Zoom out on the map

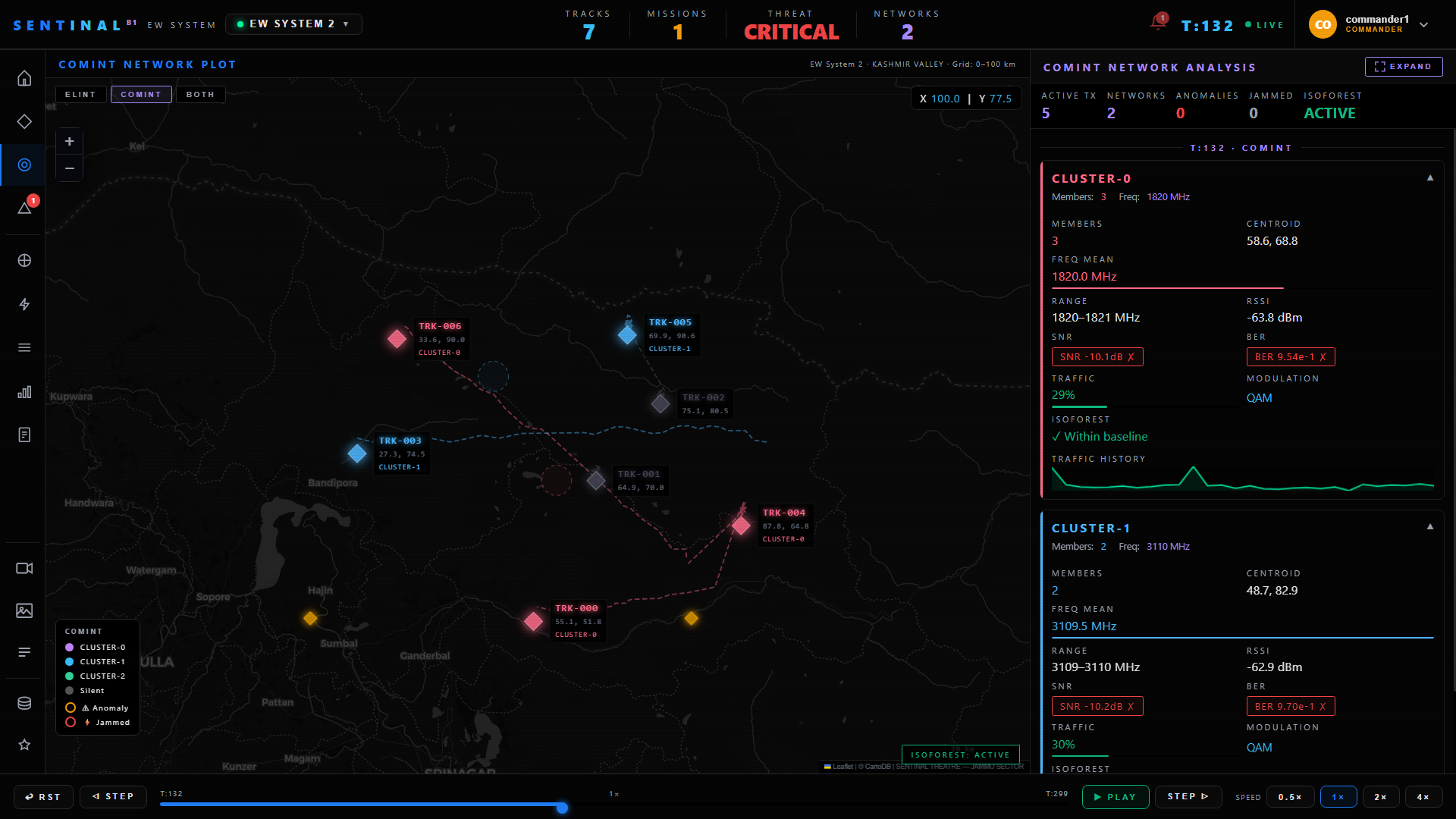coord(69,168)
